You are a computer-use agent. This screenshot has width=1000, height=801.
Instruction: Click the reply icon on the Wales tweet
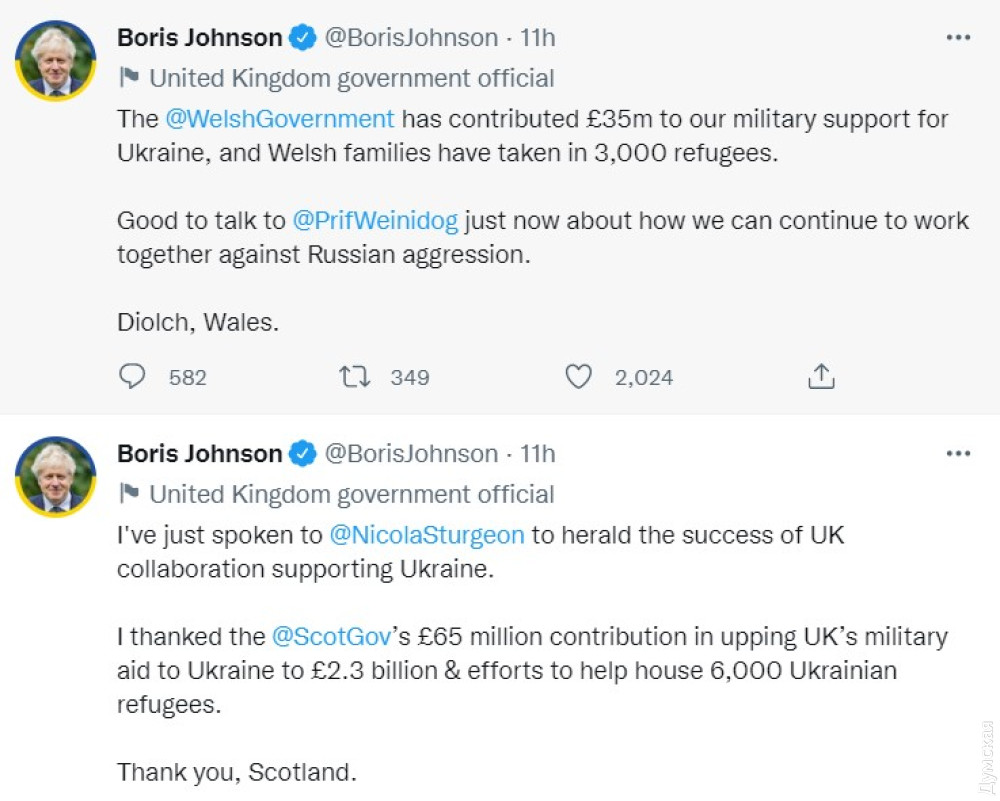pyautogui.click(x=132, y=377)
